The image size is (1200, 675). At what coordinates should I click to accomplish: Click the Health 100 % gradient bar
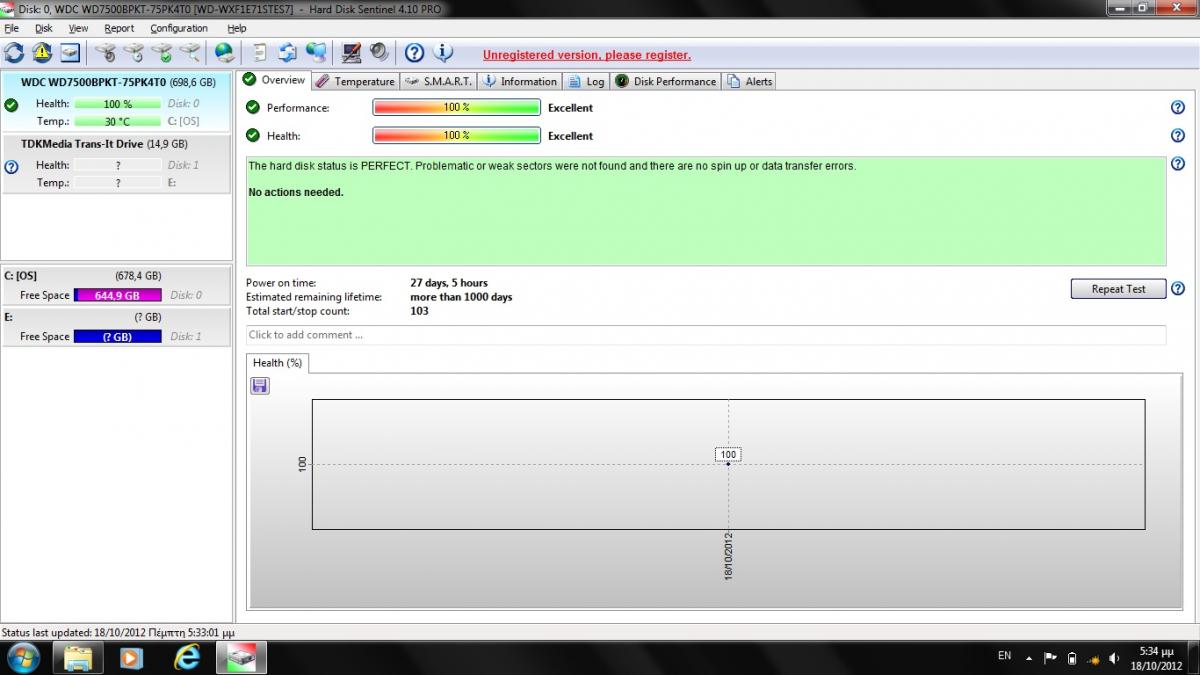tap(457, 136)
